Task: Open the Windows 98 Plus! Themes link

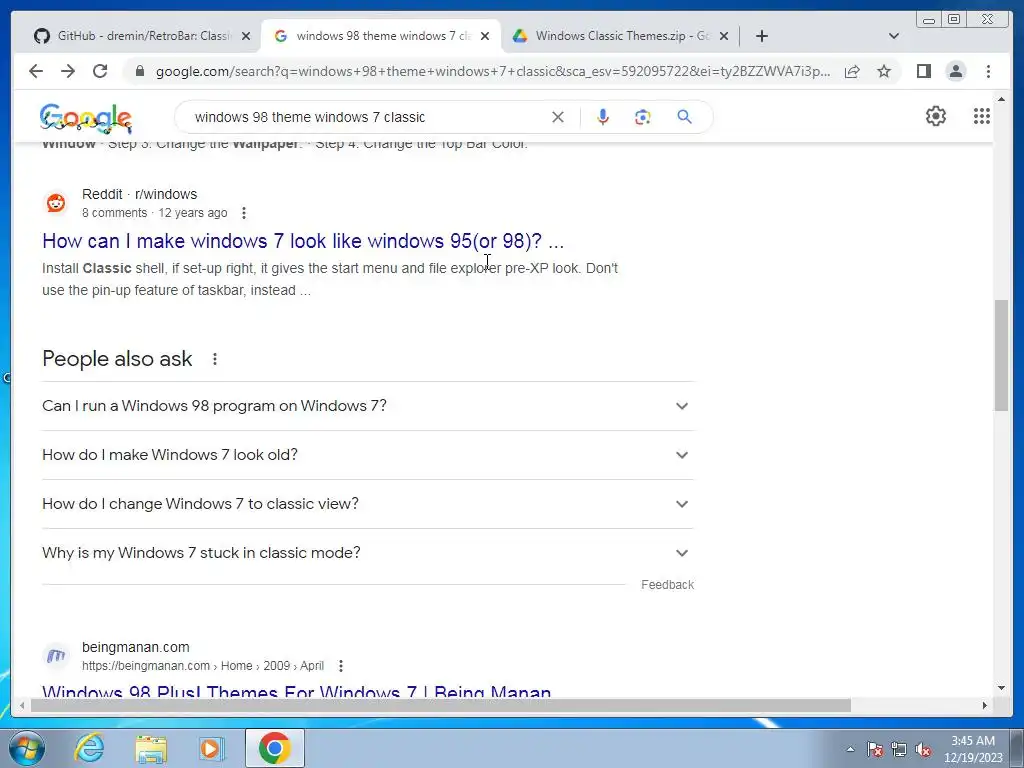Action: click(x=296, y=691)
